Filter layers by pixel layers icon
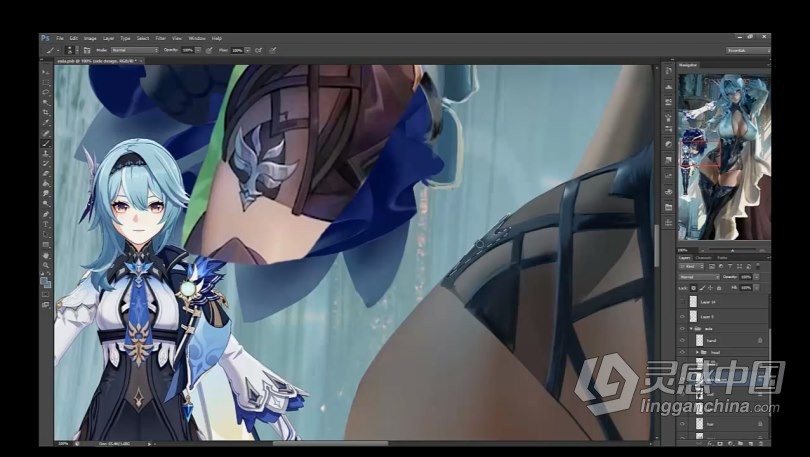This screenshot has width=810, height=457. (712, 266)
